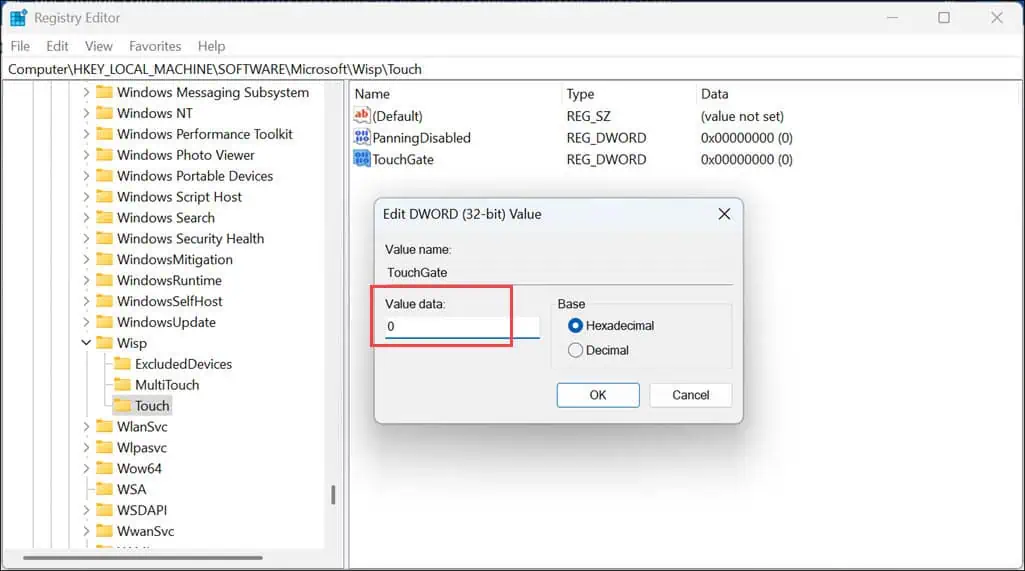
Task: Click the WSA folder icon
Action: coord(104,490)
